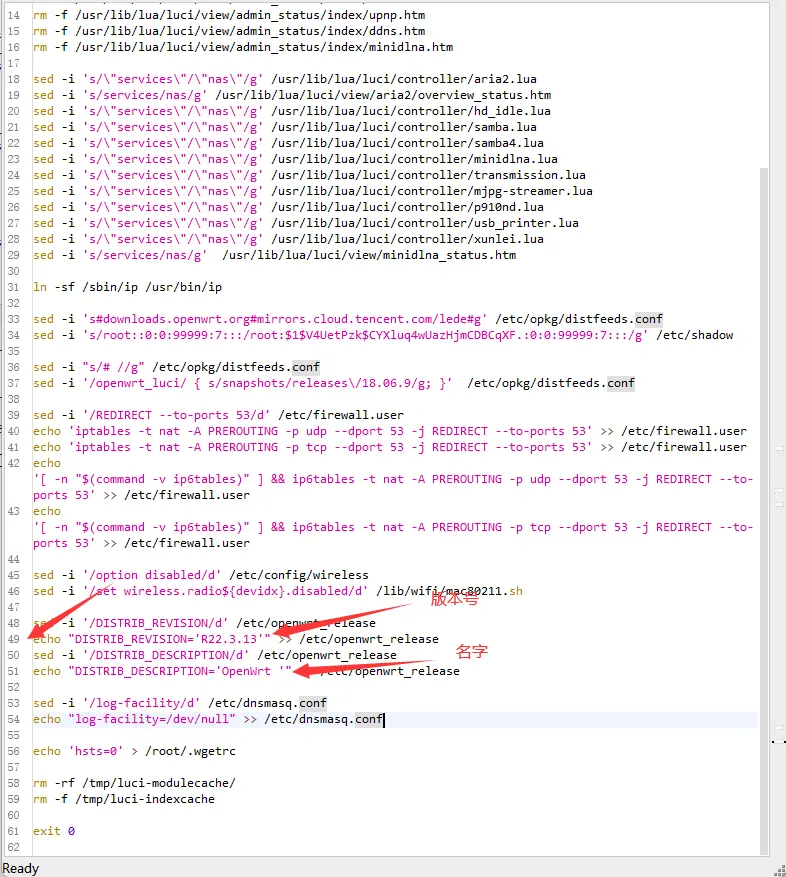
Task: Click the 'echo' keyword on line 42
Action: [47, 463]
